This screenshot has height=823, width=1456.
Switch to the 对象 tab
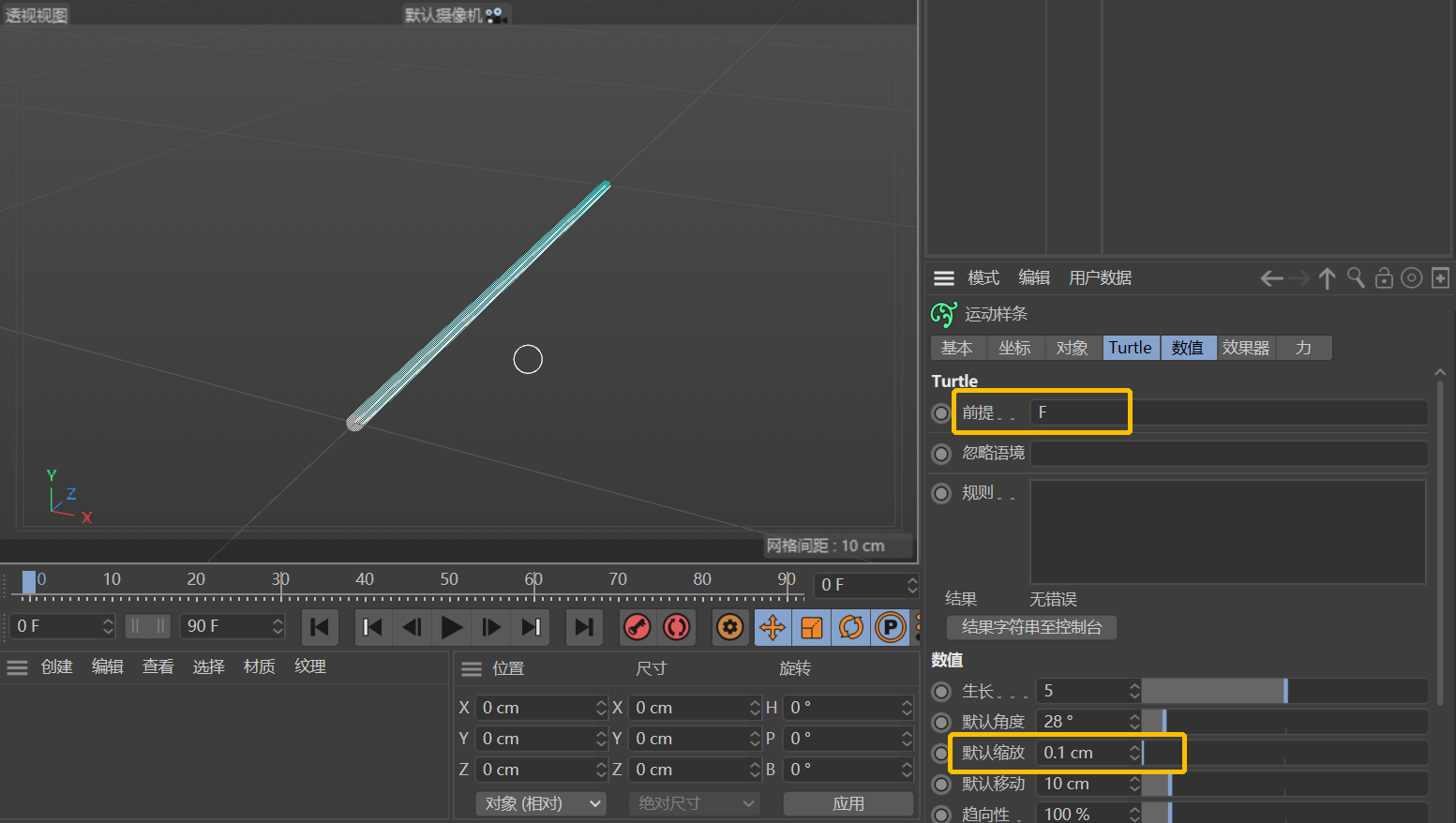click(1072, 348)
